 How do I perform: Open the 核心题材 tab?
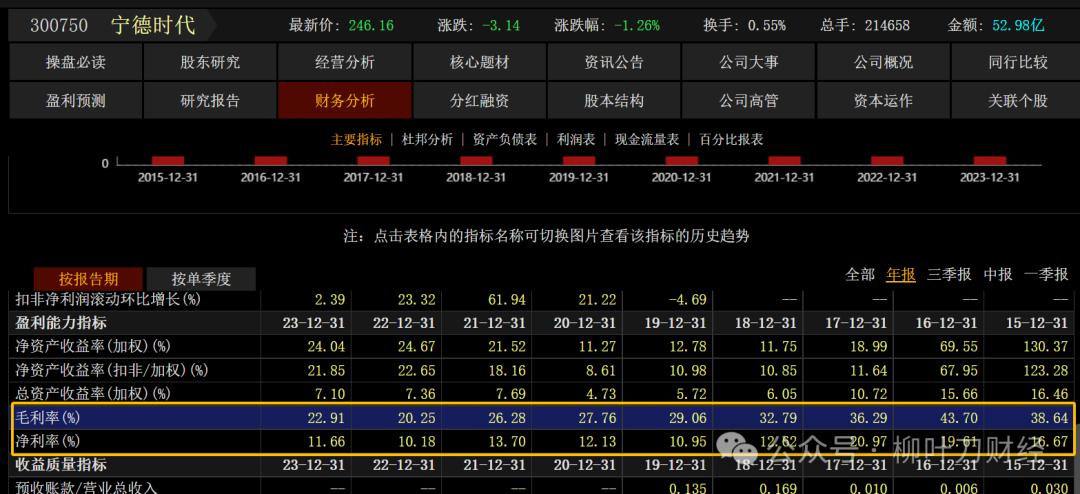[479, 63]
